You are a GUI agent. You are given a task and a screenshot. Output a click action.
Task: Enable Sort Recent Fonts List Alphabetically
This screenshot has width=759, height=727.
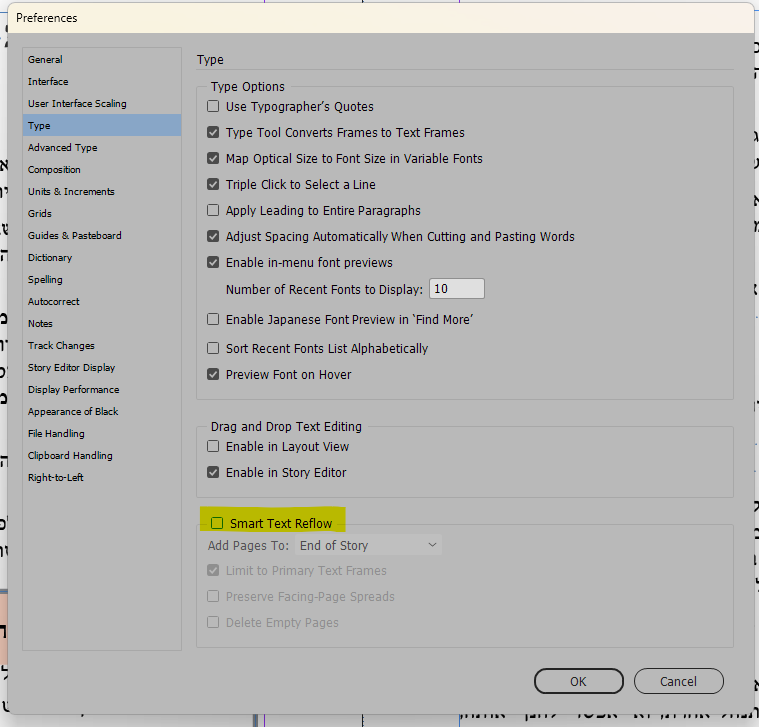click(213, 348)
